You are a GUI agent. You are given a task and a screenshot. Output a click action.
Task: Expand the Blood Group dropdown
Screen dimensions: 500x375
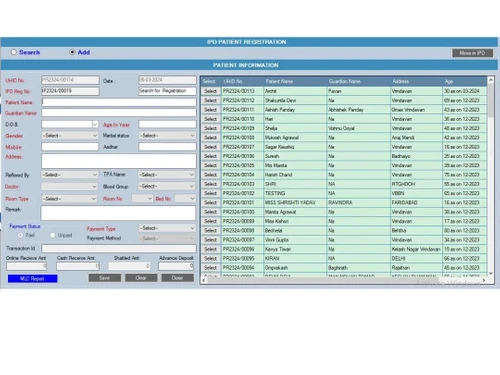(x=167, y=186)
